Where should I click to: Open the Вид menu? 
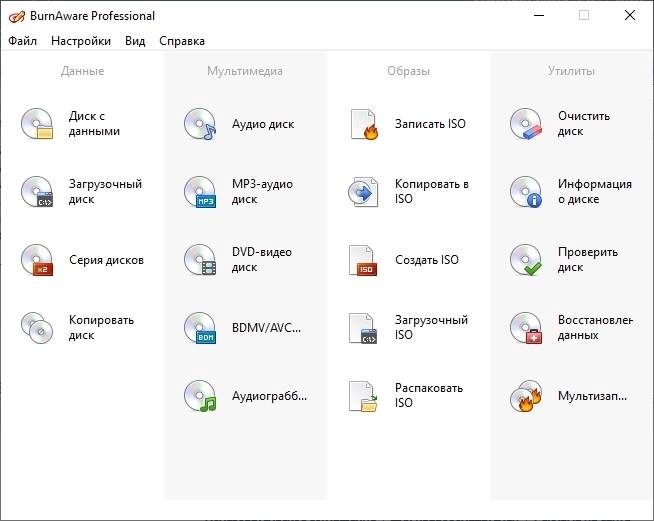click(135, 41)
